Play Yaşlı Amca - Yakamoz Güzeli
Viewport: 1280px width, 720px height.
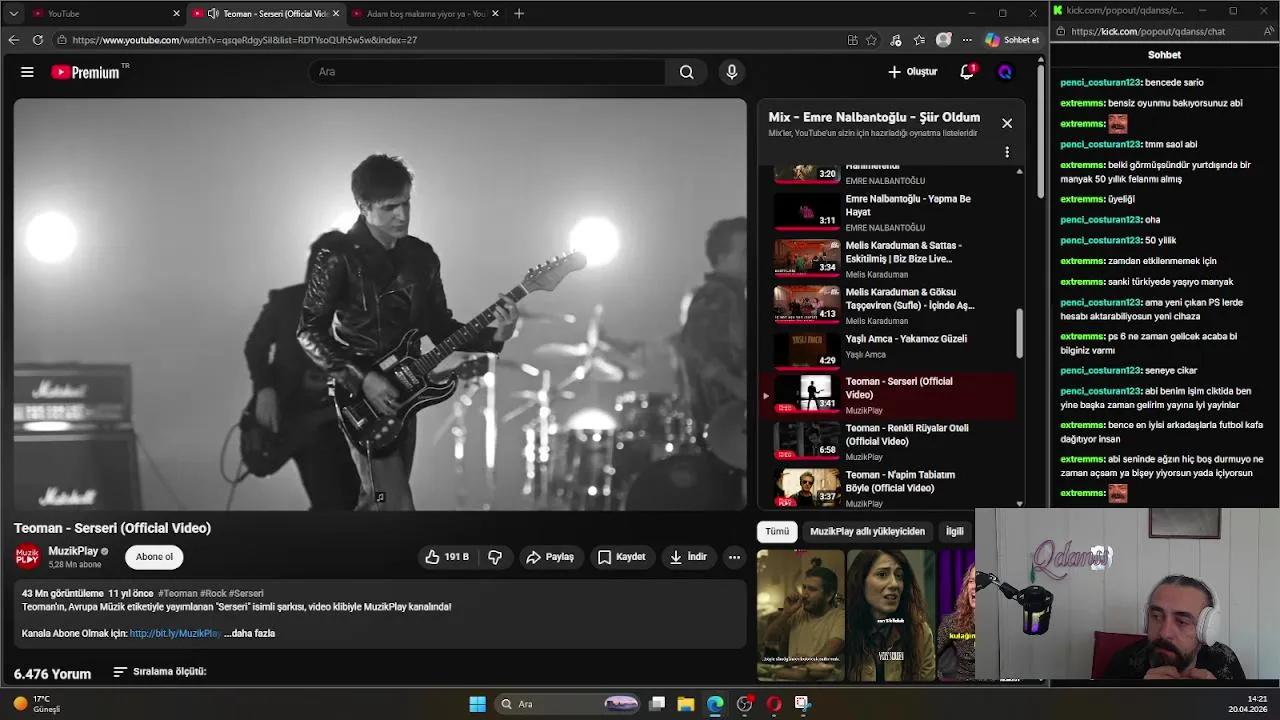tap(890, 352)
